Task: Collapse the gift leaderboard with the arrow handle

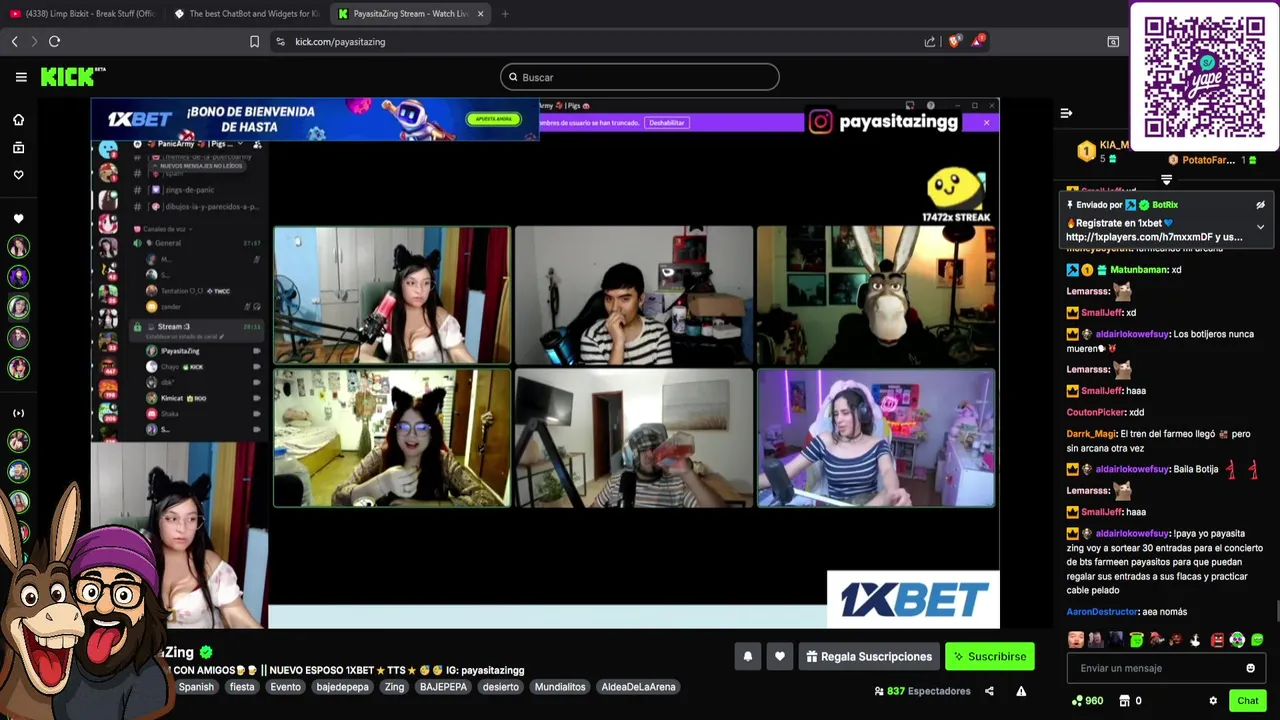Action: tap(1166, 180)
